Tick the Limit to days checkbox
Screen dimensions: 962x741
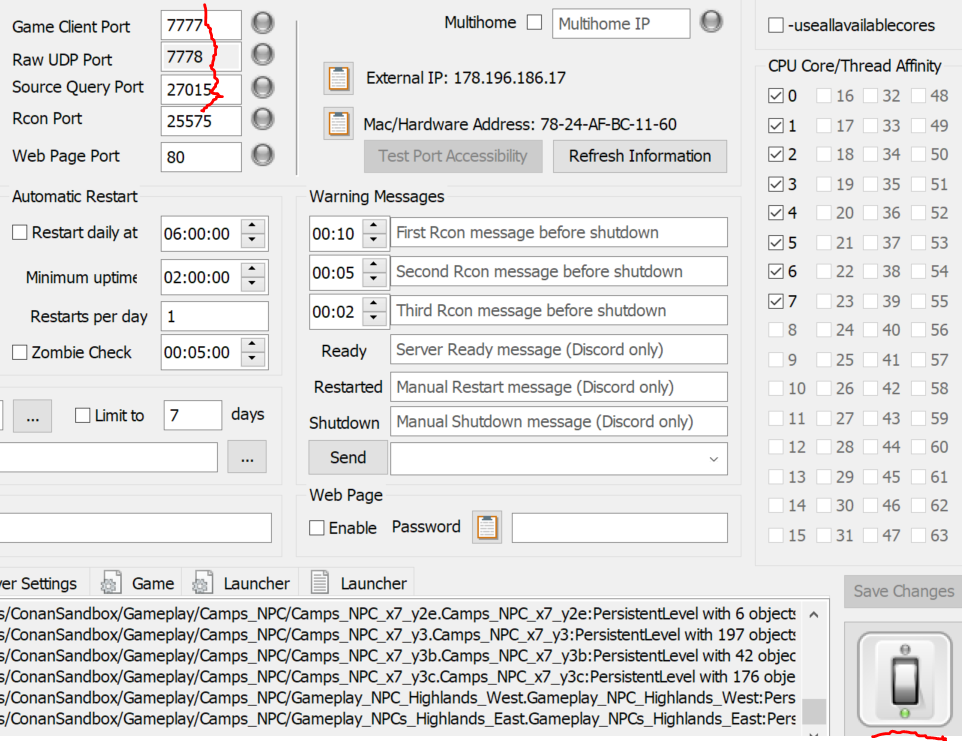(82, 415)
